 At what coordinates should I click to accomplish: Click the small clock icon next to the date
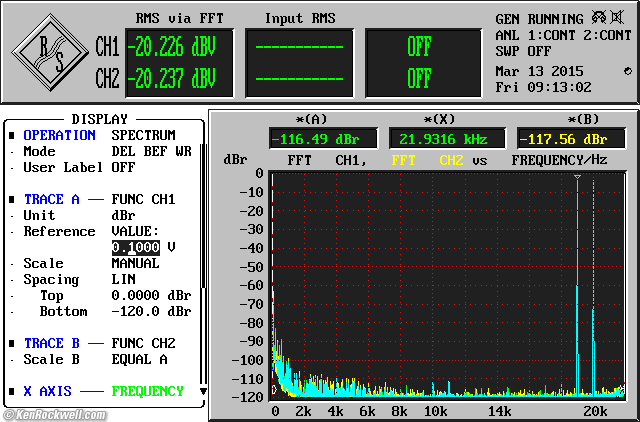(x=627, y=71)
